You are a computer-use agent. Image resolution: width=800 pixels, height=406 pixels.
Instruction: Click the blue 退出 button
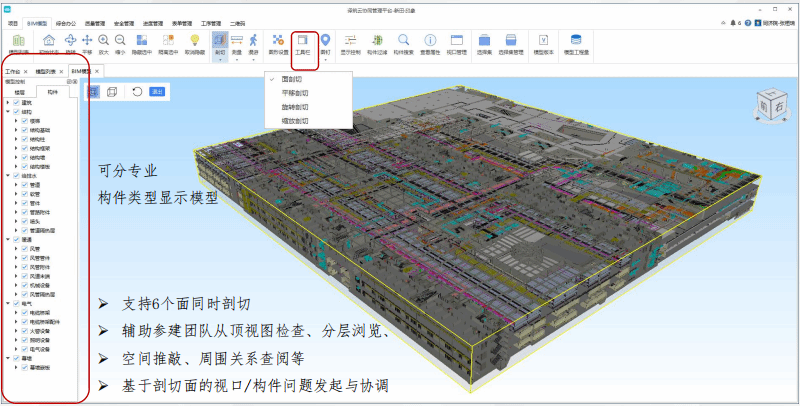pyautogui.click(x=157, y=92)
